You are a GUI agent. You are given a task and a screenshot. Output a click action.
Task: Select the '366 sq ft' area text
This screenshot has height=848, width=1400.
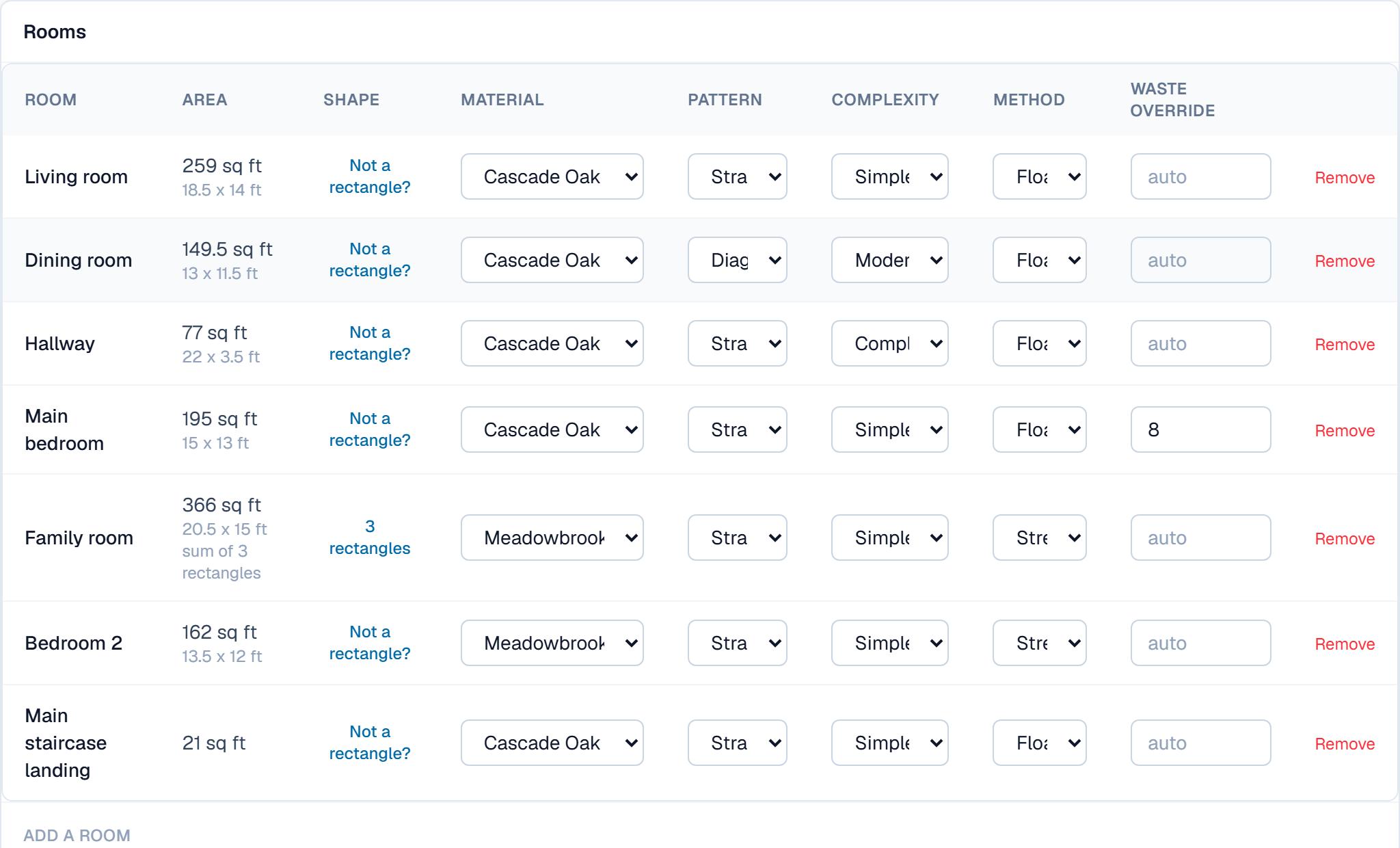click(221, 505)
